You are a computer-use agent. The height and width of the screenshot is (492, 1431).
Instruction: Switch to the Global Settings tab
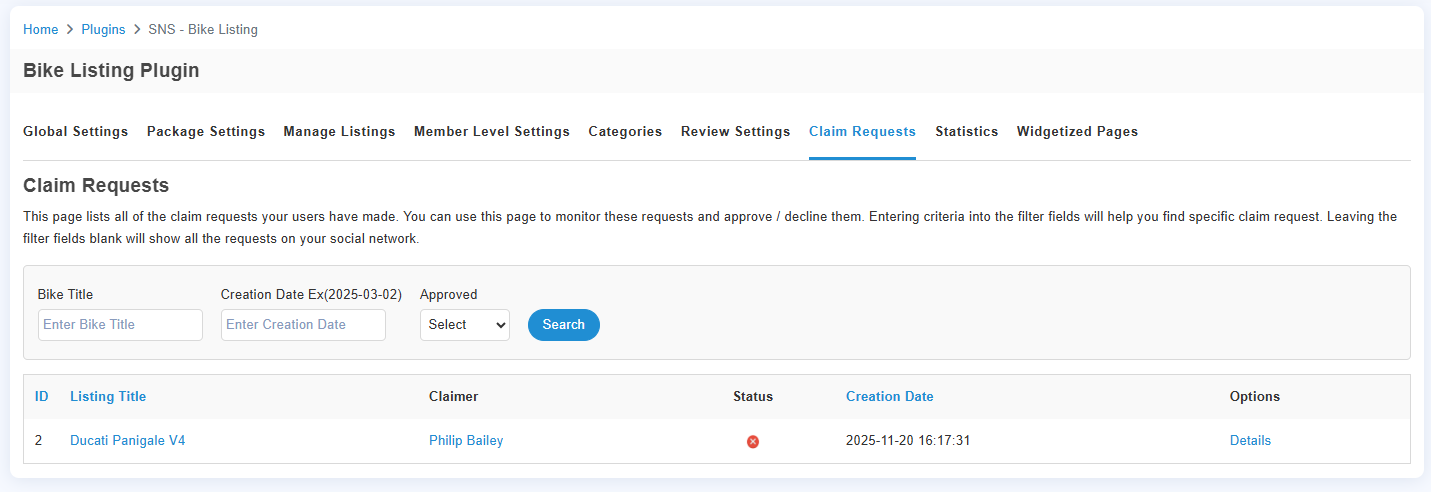pos(75,131)
